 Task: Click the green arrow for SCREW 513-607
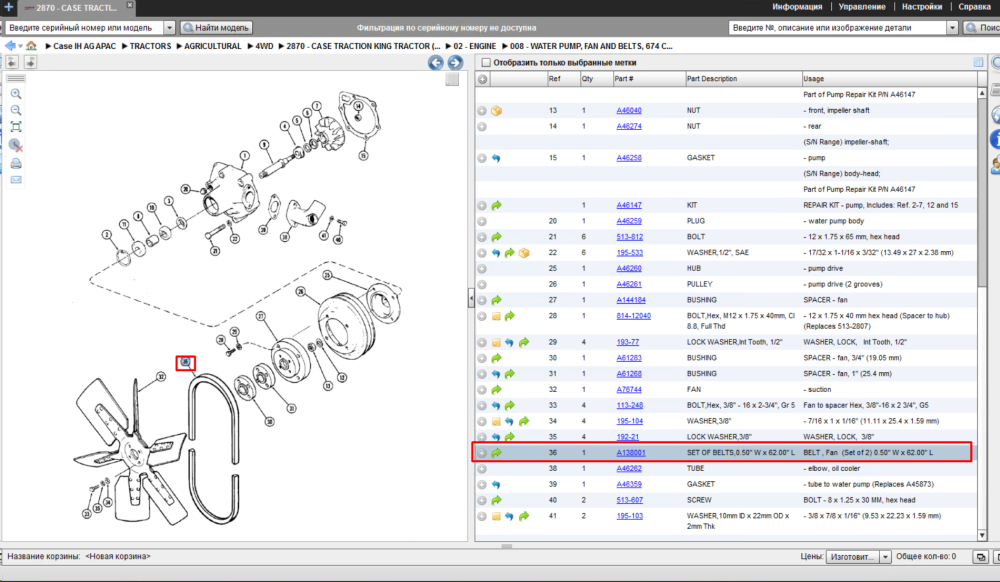[496, 500]
